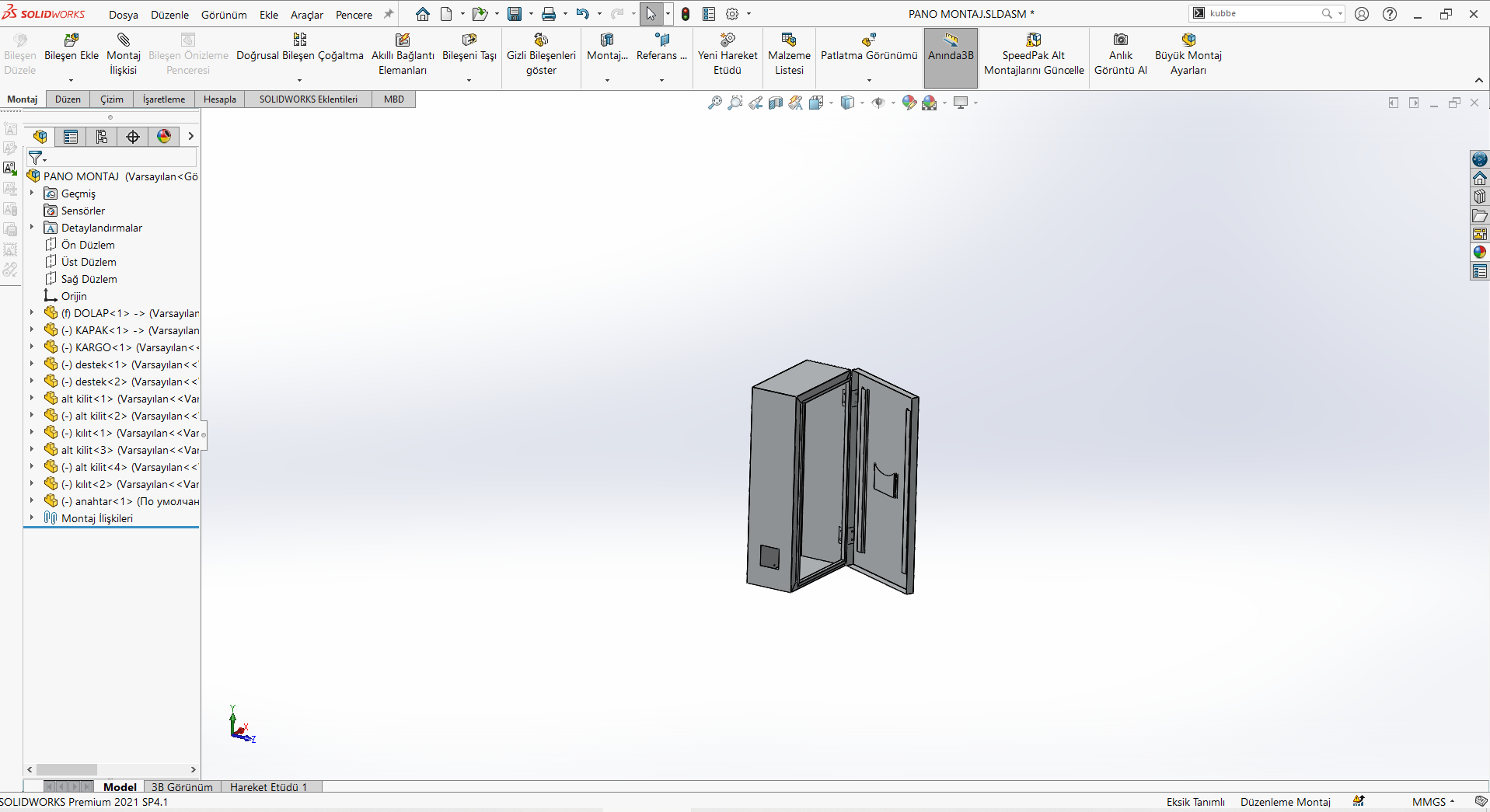Open the 3B Görünüm bottom tab

[182, 787]
